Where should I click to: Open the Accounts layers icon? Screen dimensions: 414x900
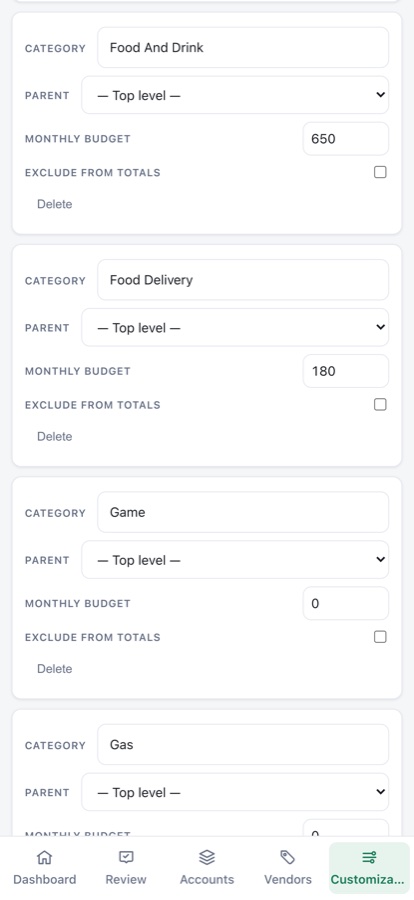[x=207, y=858]
